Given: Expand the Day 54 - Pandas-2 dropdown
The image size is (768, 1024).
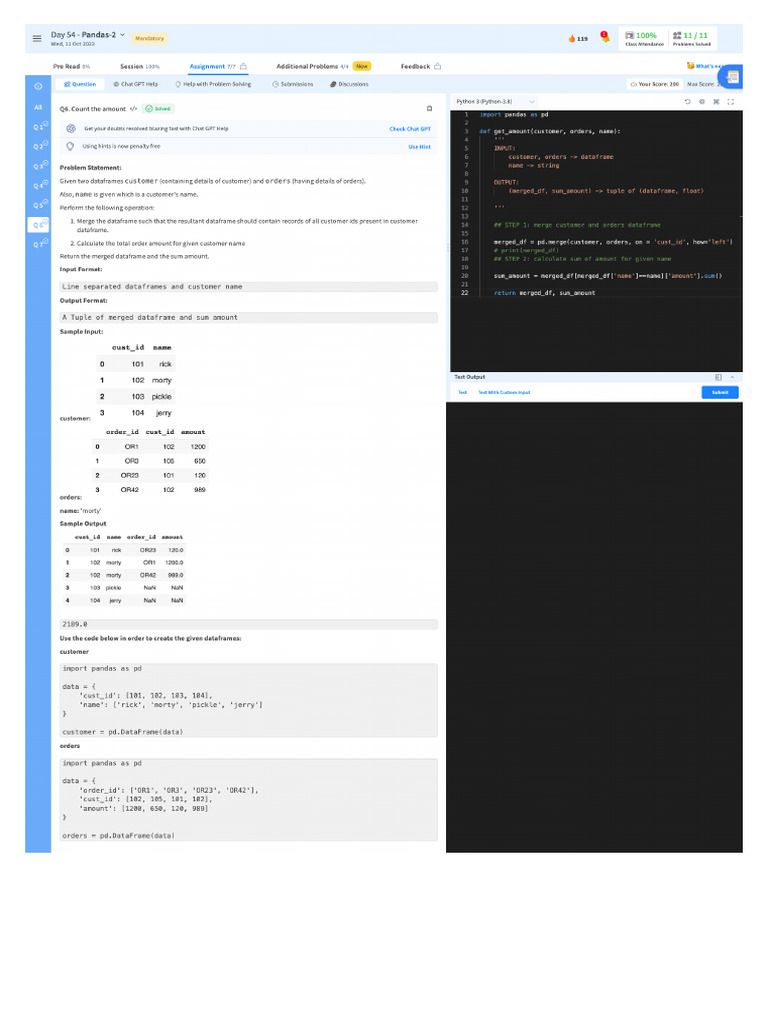Looking at the screenshot, I should click(122, 35).
